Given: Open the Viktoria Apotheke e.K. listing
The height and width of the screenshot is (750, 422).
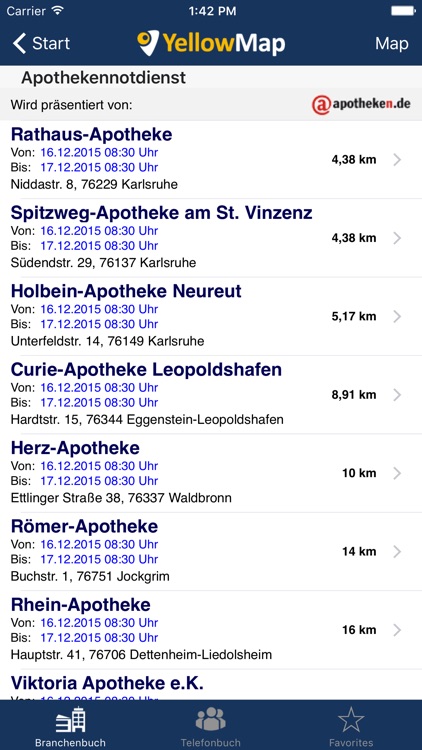Looking at the screenshot, I should [x=211, y=685].
